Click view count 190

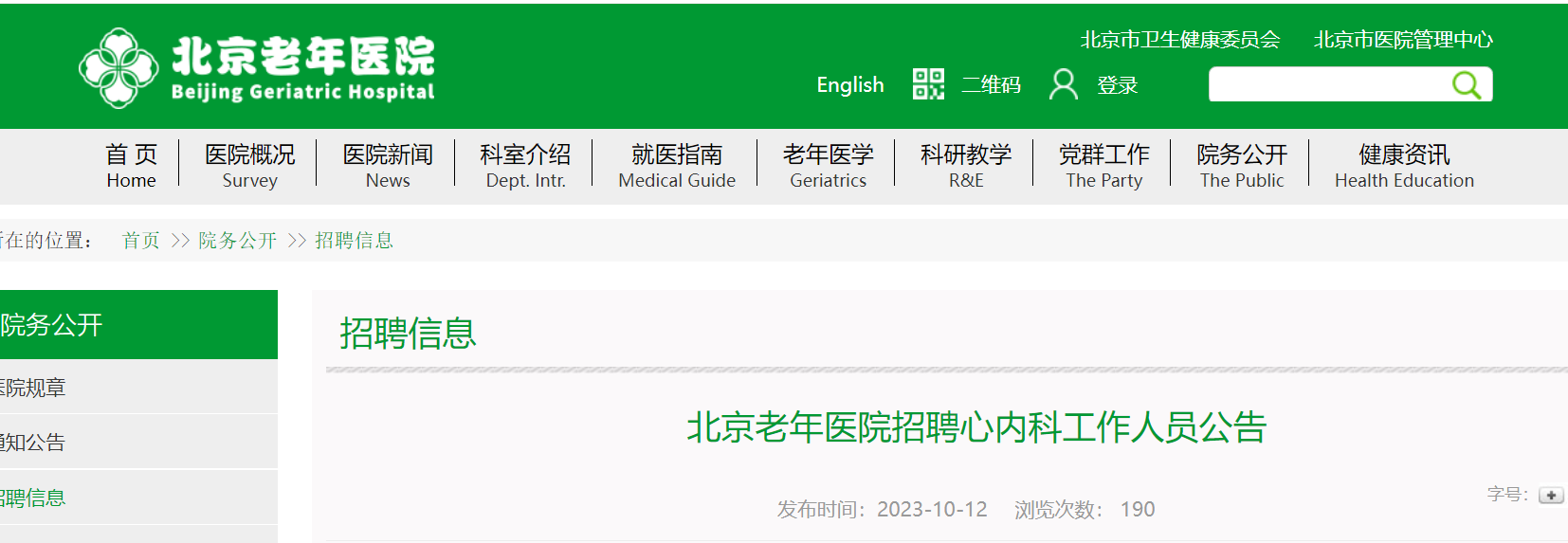1138,510
